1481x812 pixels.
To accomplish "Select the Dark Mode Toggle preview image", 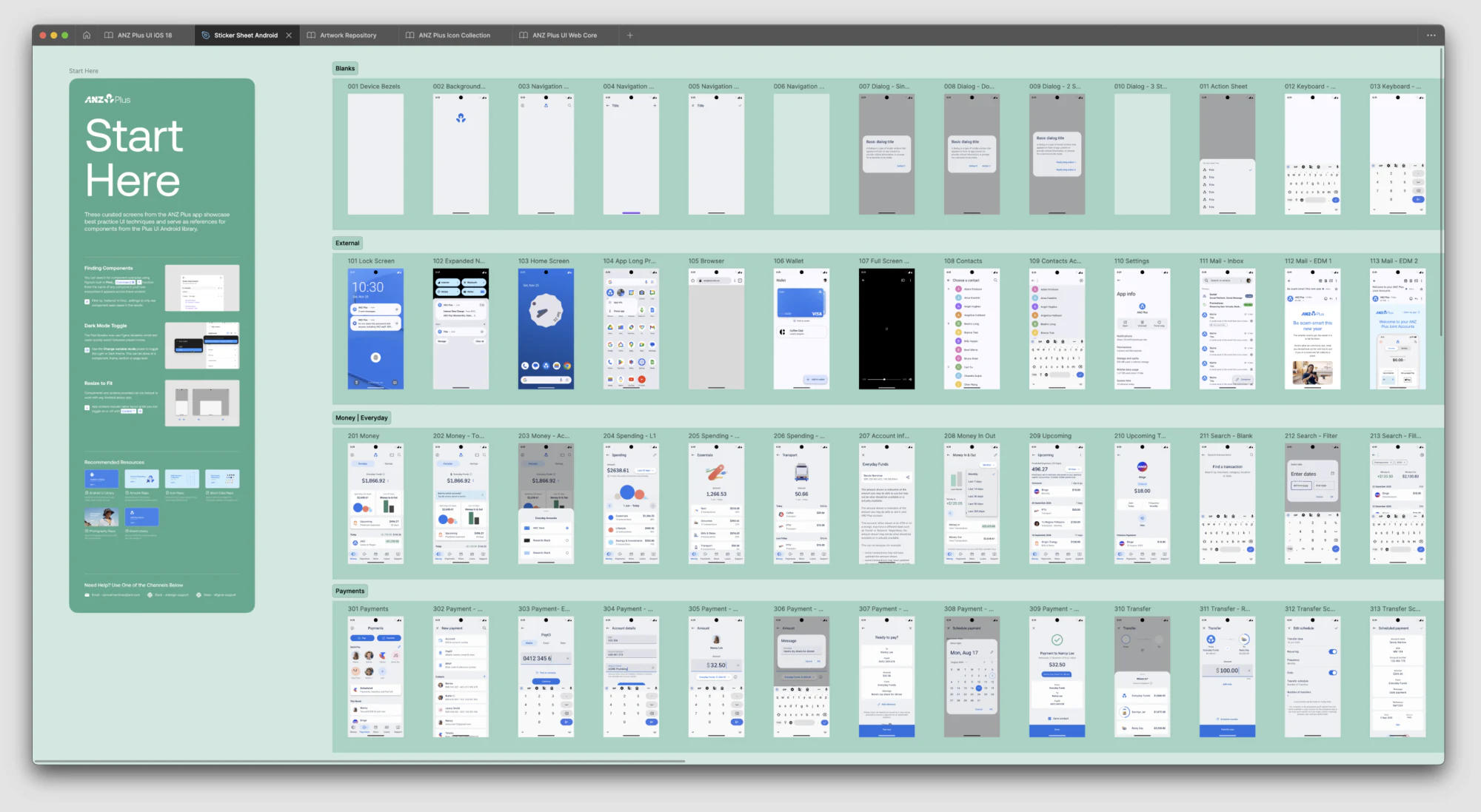I will pyautogui.click(x=202, y=345).
